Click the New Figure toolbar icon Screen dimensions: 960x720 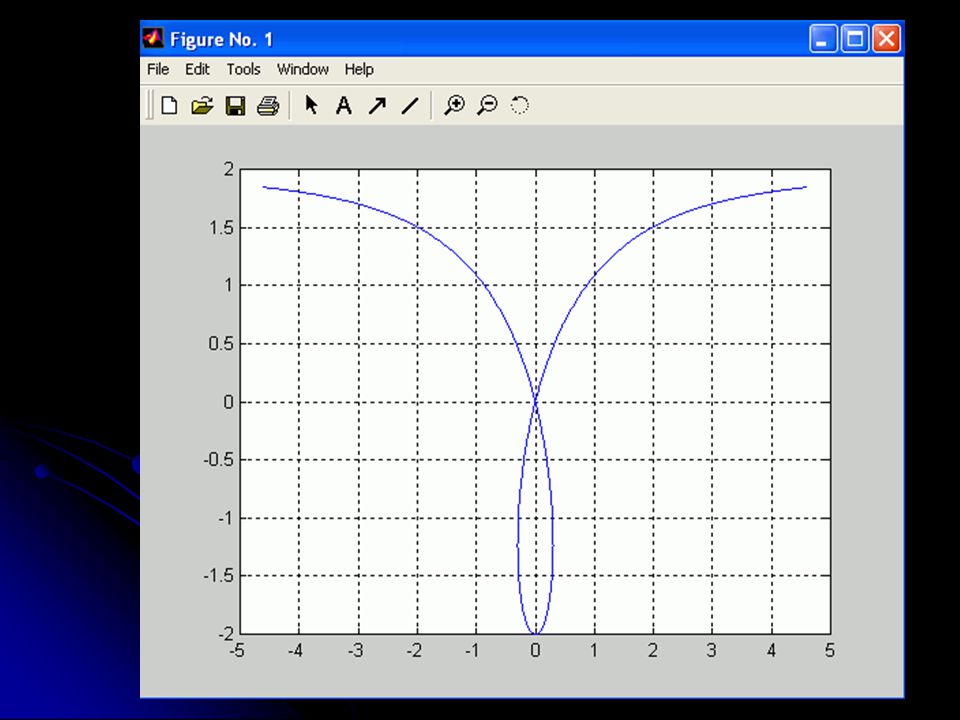pyautogui.click(x=170, y=105)
